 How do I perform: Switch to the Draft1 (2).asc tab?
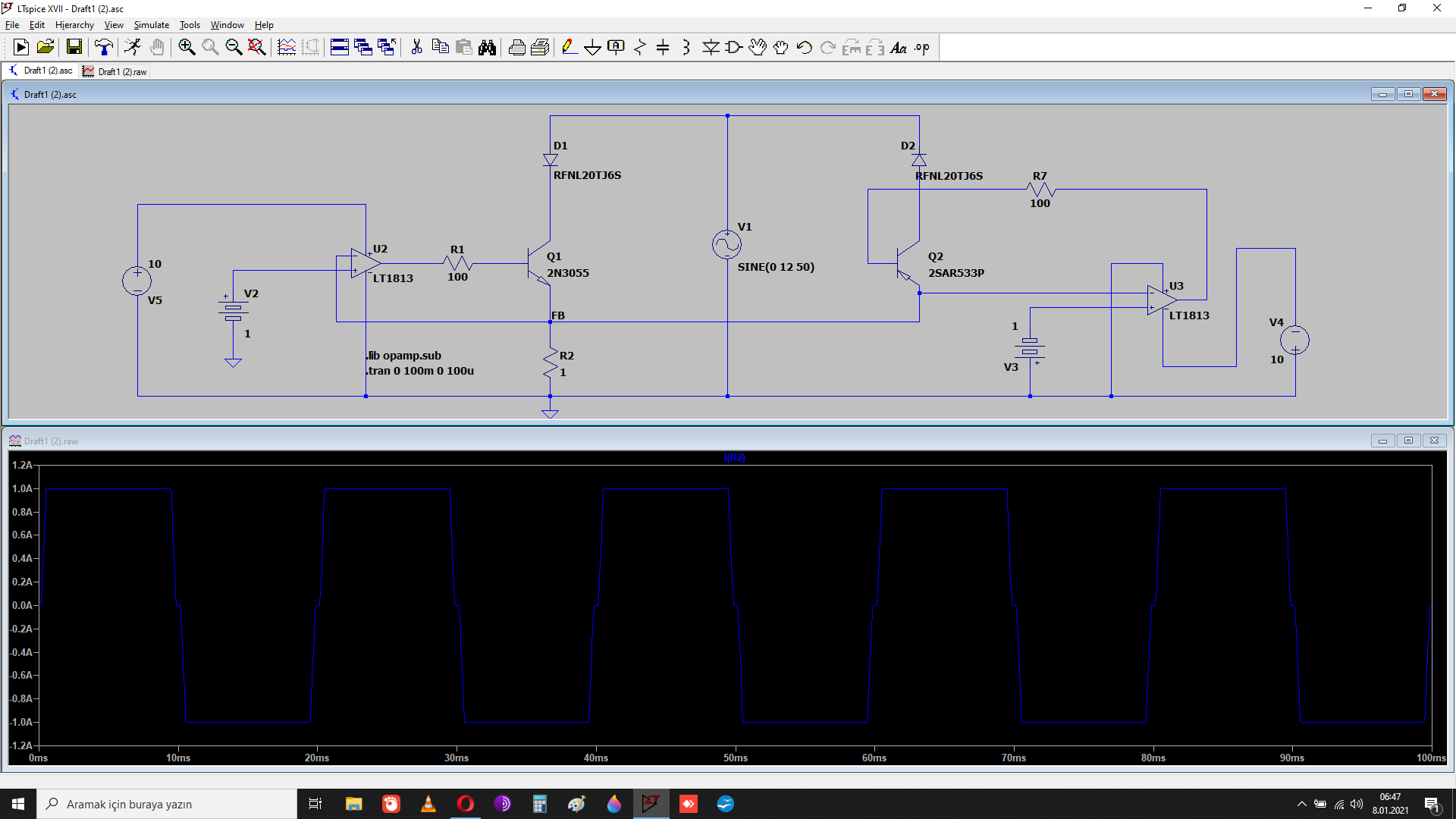tap(41, 71)
